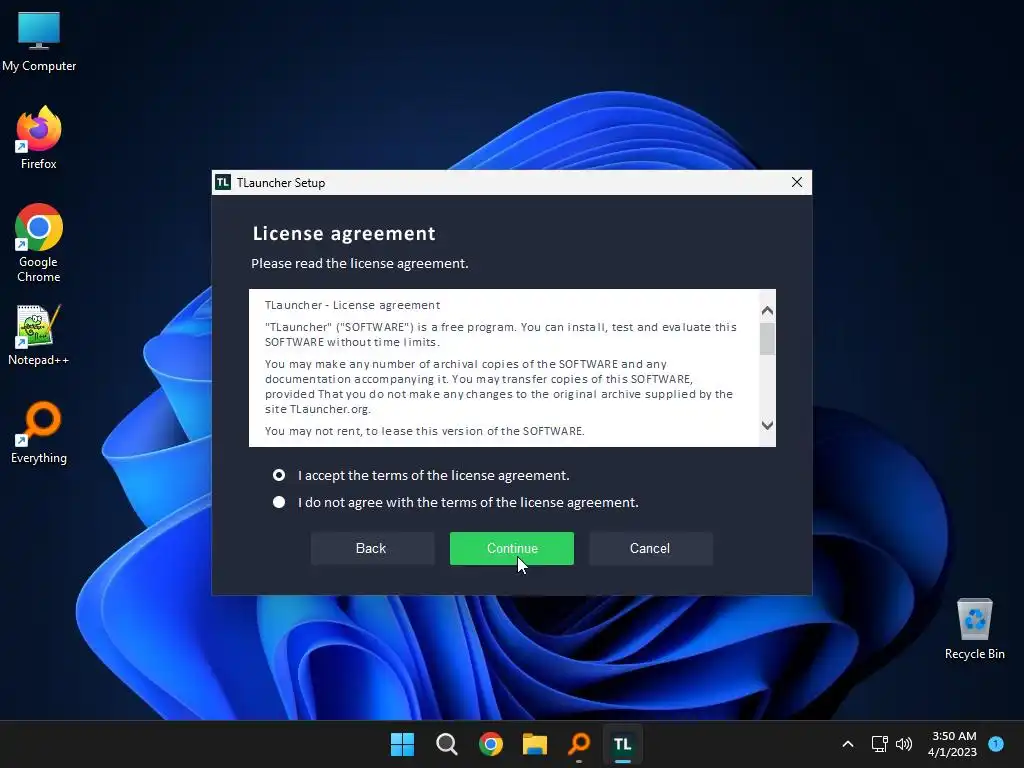The height and width of the screenshot is (768, 1024).
Task: Open File Explorer from the taskbar
Action: (535, 744)
